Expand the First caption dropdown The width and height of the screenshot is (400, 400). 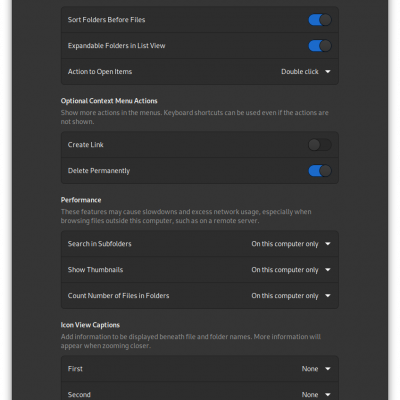pyautogui.click(x=316, y=369)
